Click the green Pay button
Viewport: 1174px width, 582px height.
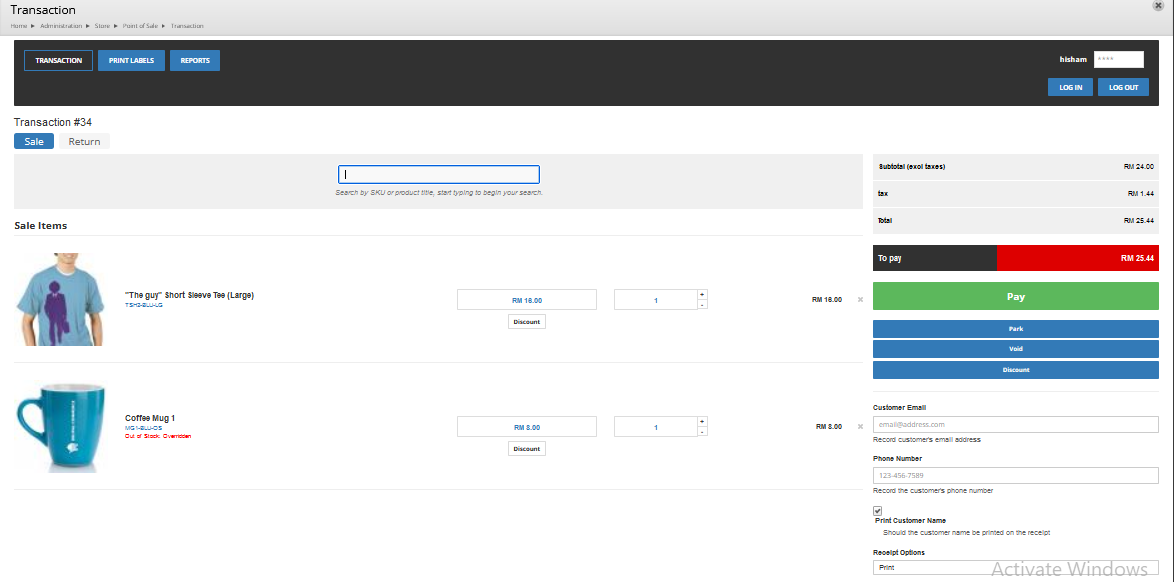pos(1015,296)
